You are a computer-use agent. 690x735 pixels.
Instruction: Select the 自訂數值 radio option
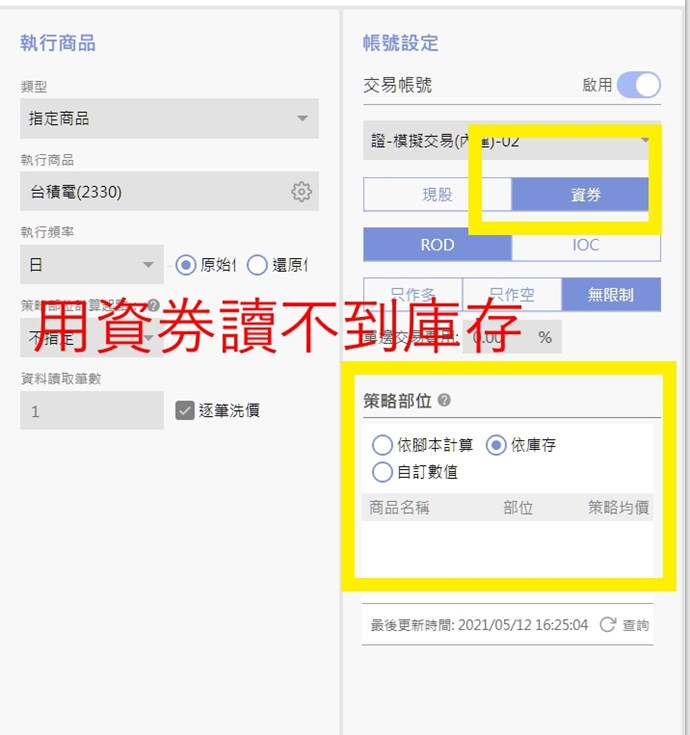(382, 472)
